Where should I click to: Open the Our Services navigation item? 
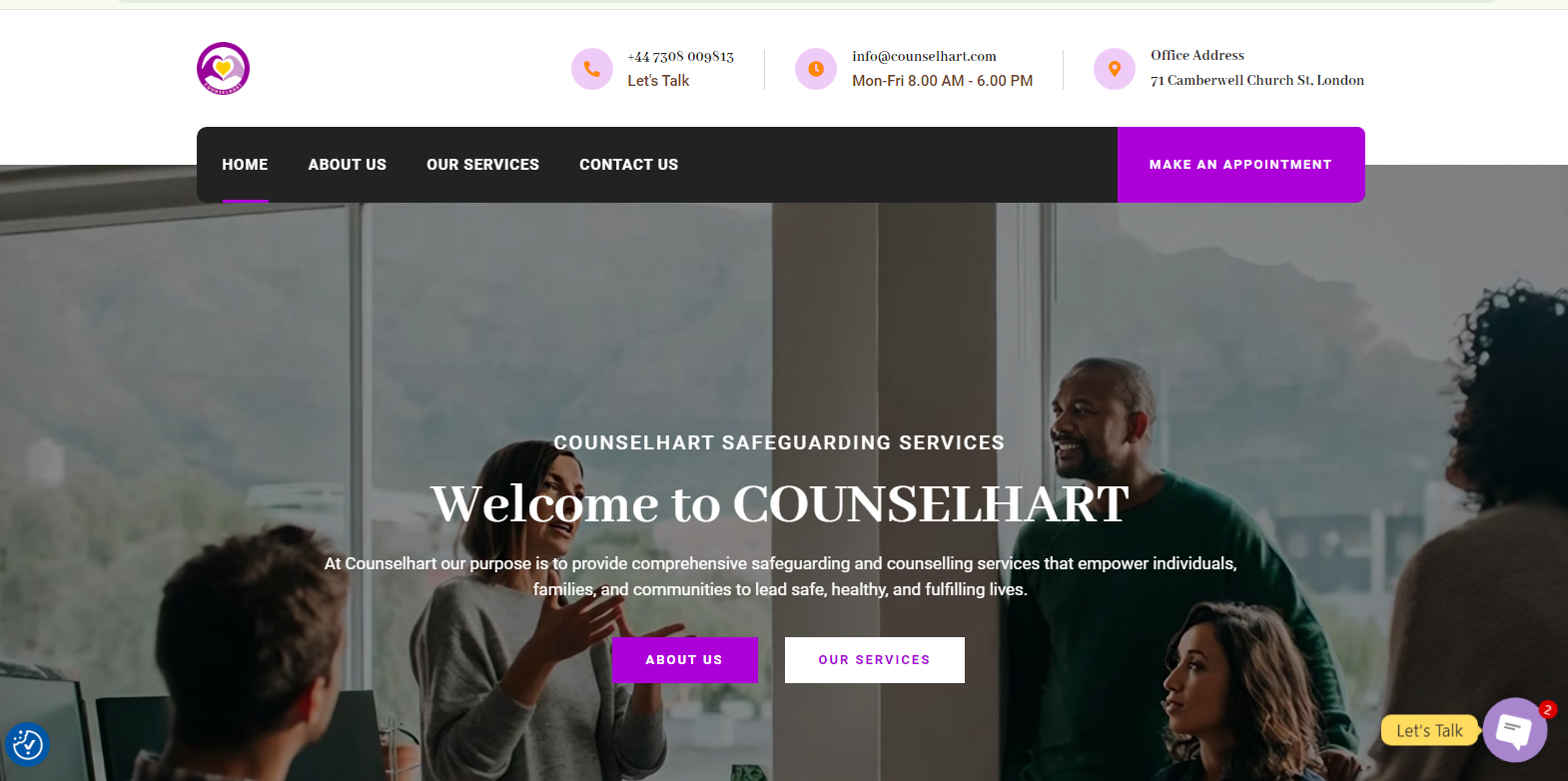point(482,165)
